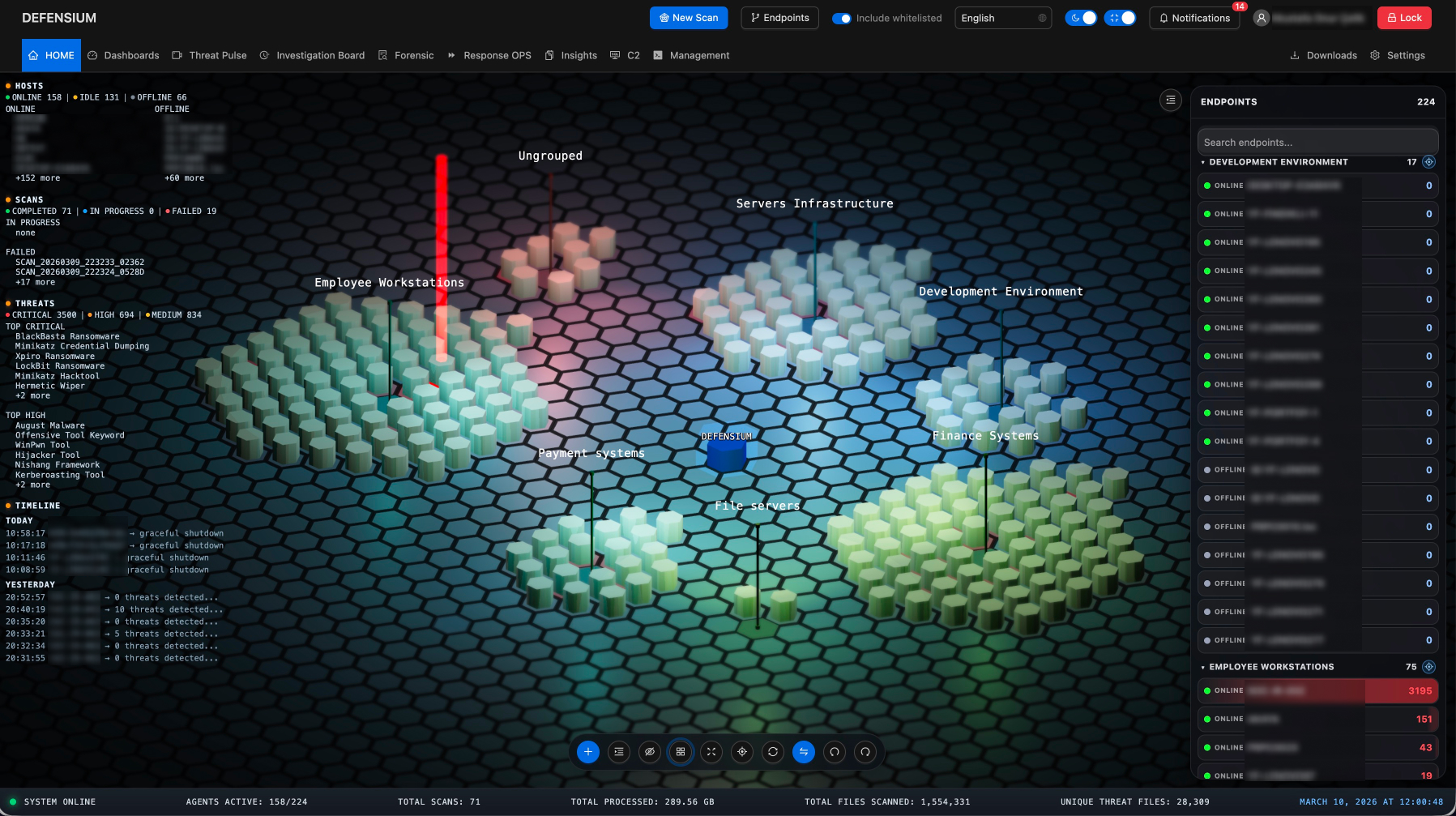The image size is (1456, 816).
Task: Click the endpoint row with 151 threats
Action: (1318, 720)
